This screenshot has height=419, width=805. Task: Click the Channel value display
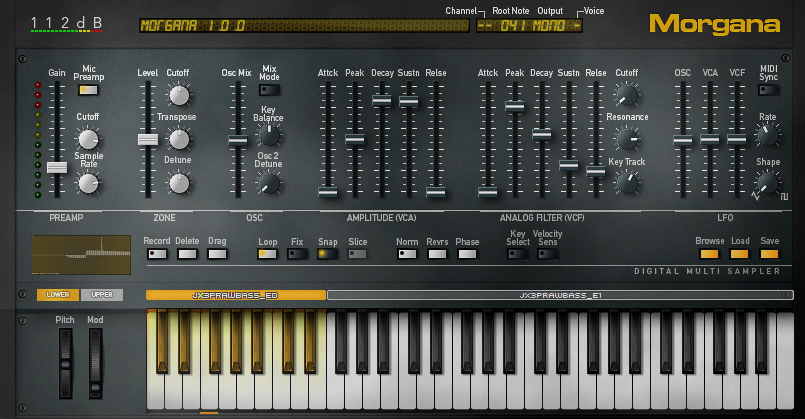tap(485, 26)
